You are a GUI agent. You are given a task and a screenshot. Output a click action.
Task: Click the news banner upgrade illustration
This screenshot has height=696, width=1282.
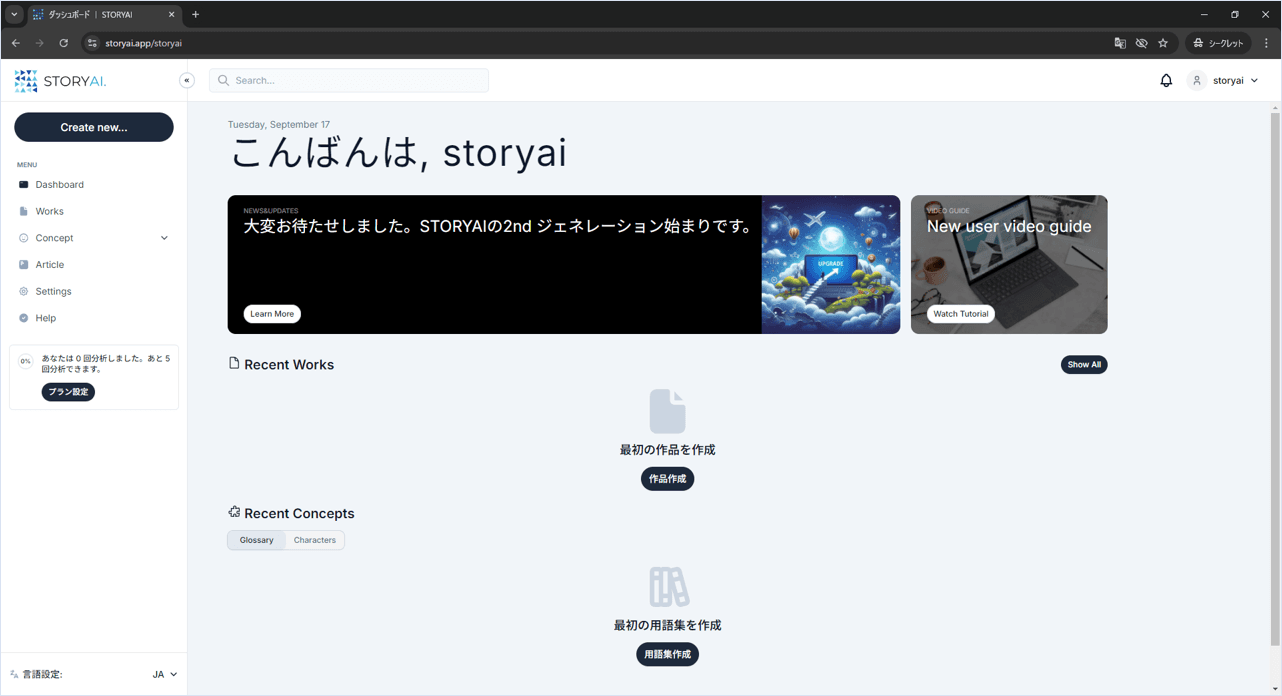[x=830, y=264]
